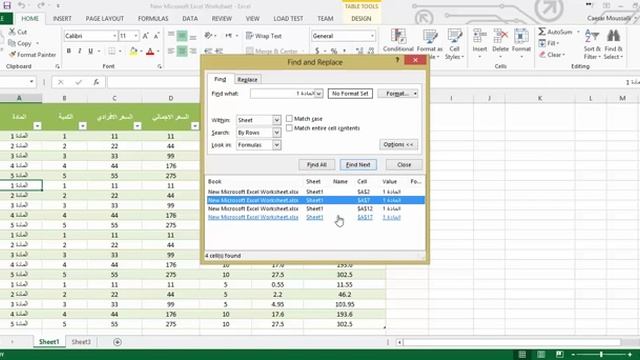This screenshot has width=640, height=360.
Task: Open the DATA ribbon tab
Action: 190,19
